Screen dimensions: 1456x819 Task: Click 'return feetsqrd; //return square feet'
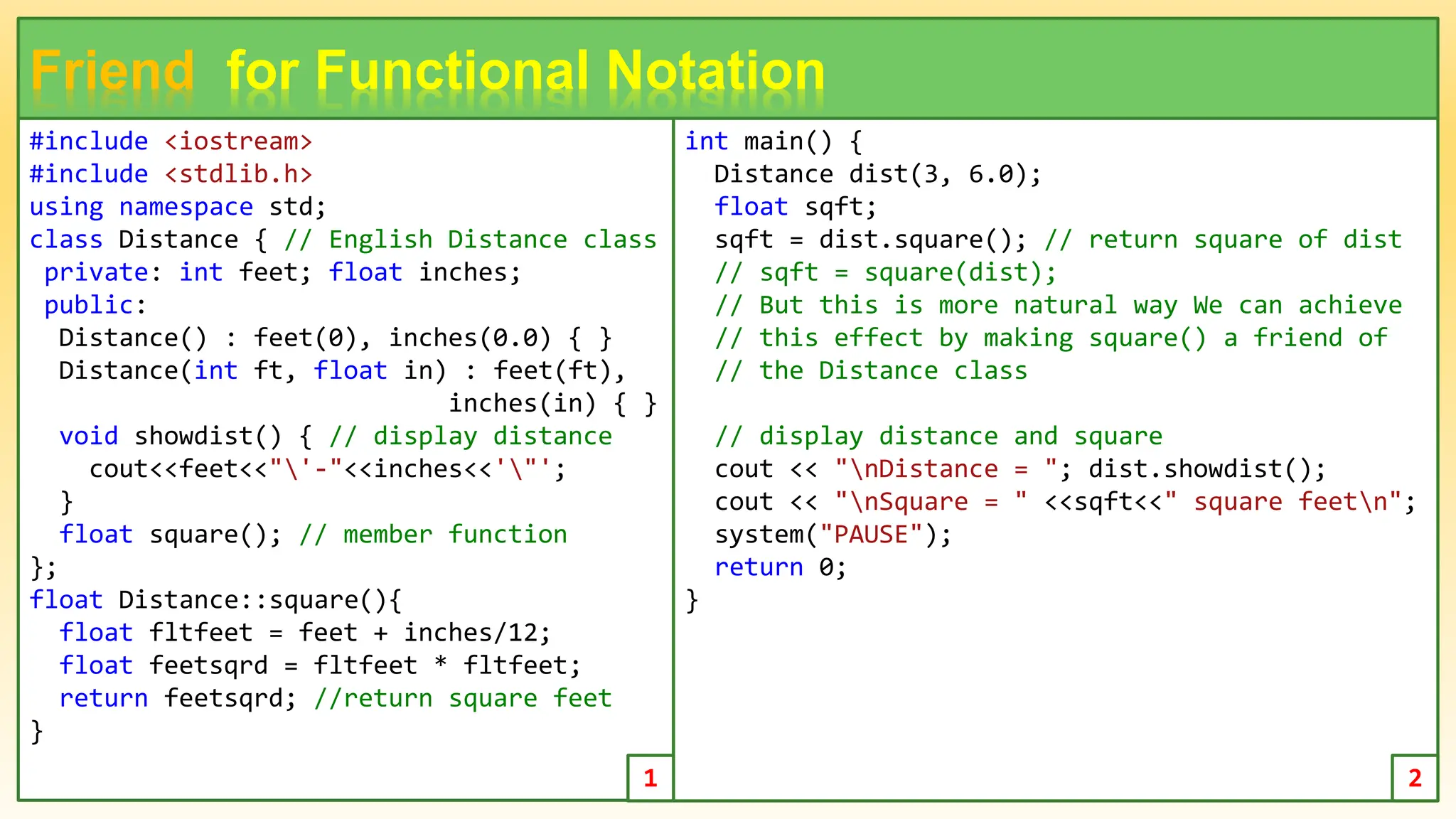[336, 697]
